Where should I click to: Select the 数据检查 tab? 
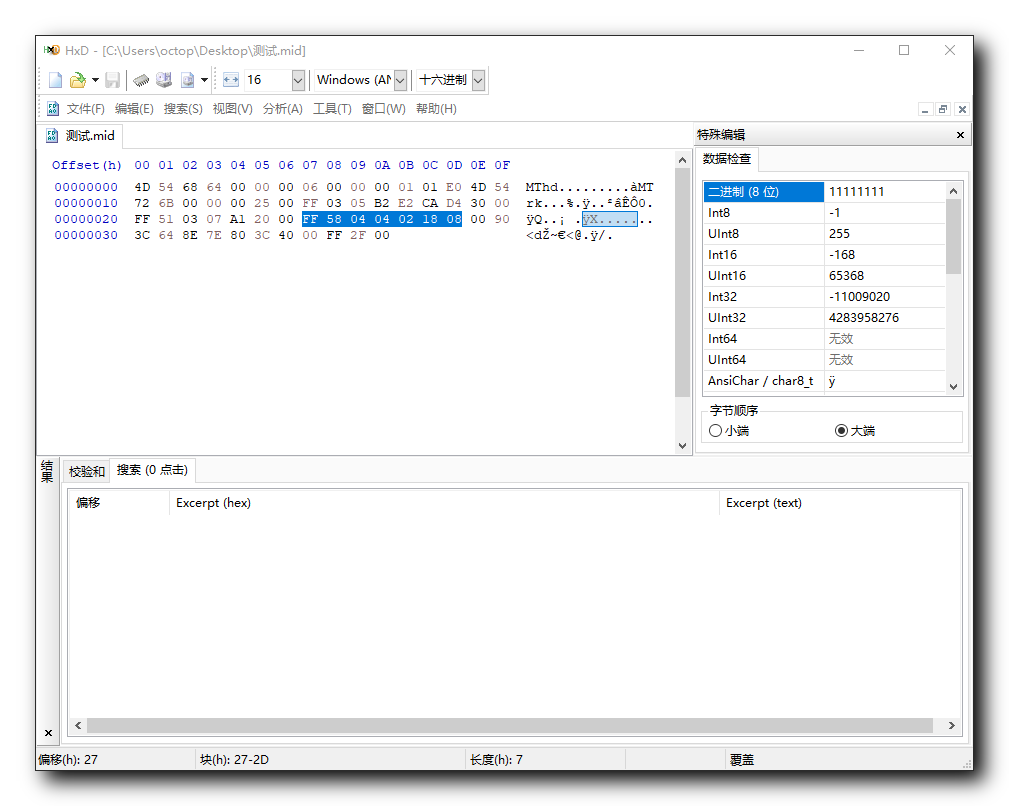pyautogui.click(x=727, y=159)
